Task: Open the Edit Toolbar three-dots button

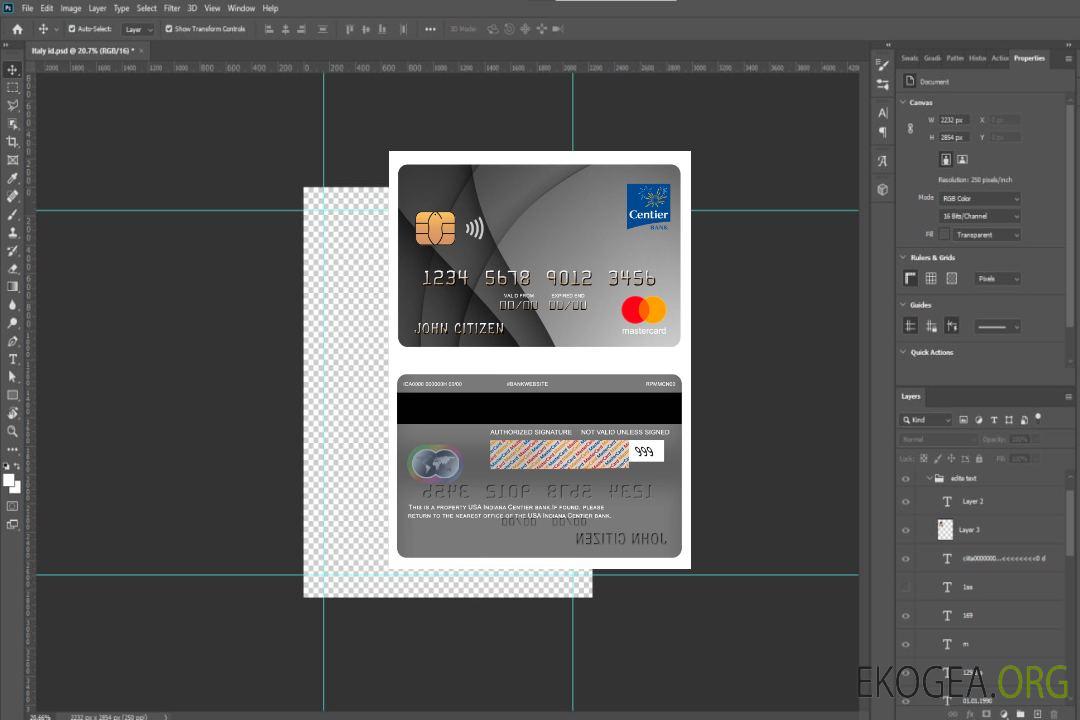Action: 12,449
